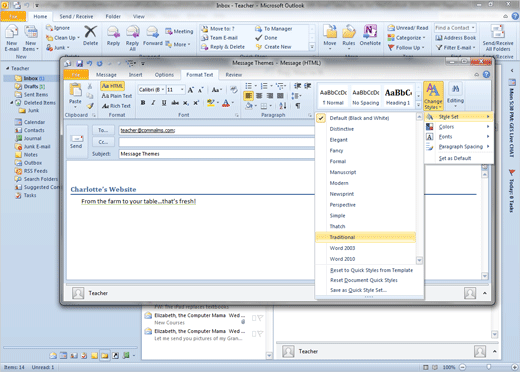
Task: Click the Bold formatting icon
Action: [143, 103]
